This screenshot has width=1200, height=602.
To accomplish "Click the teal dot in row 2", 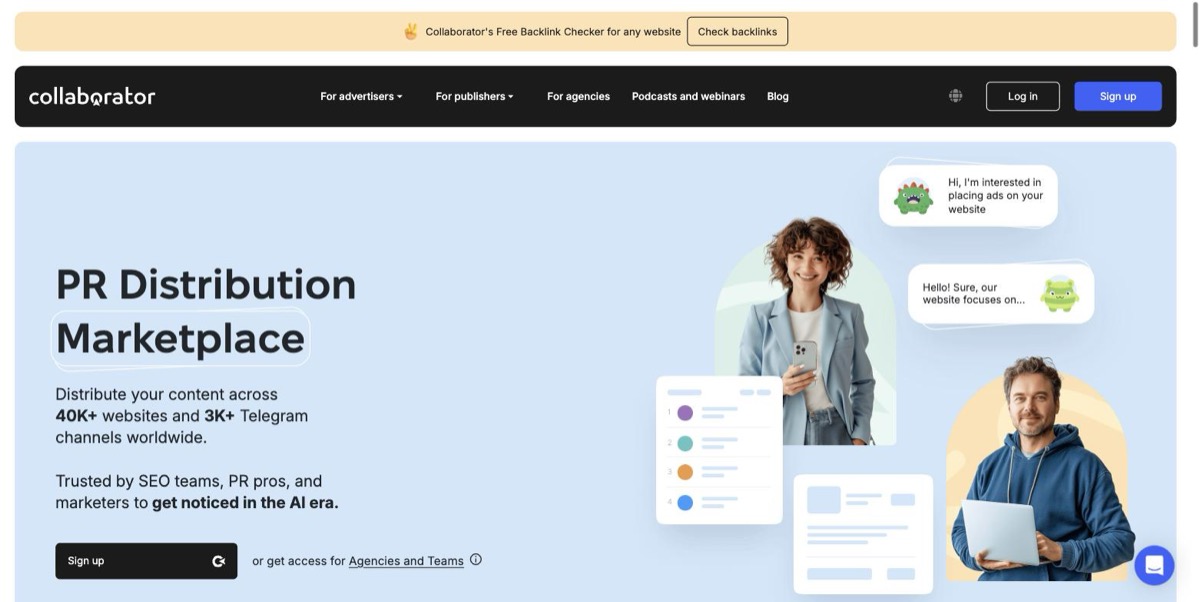I will tap(685, 443).
